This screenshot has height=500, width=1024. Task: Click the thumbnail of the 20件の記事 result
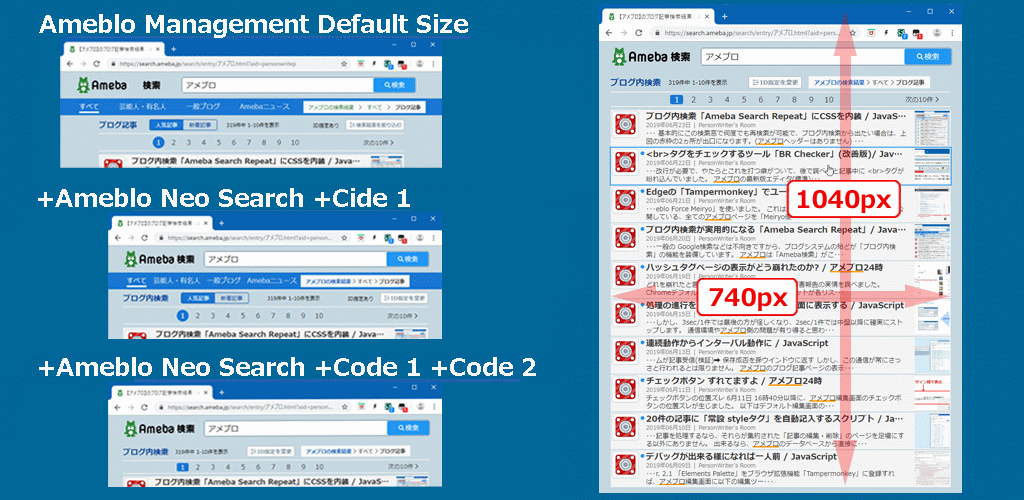pos(932,429)
